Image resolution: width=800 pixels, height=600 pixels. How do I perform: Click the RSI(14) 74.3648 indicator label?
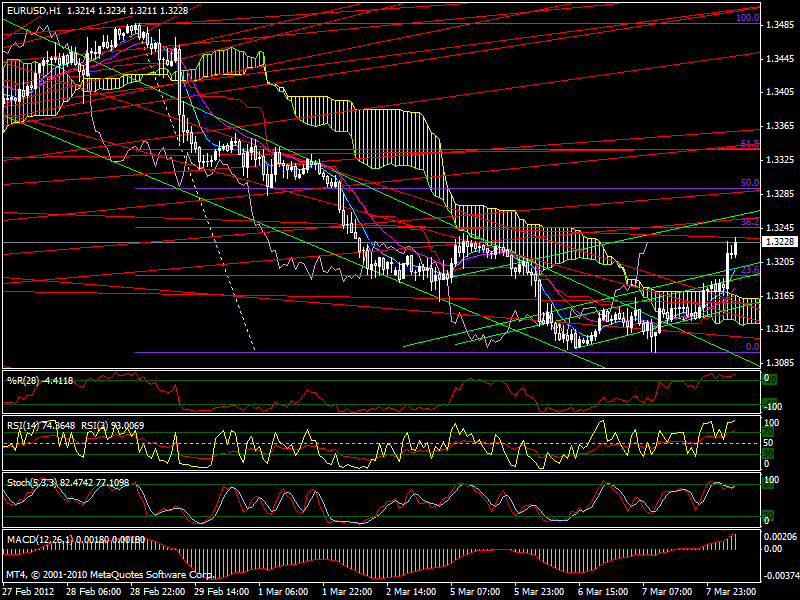tap(41, 426)
